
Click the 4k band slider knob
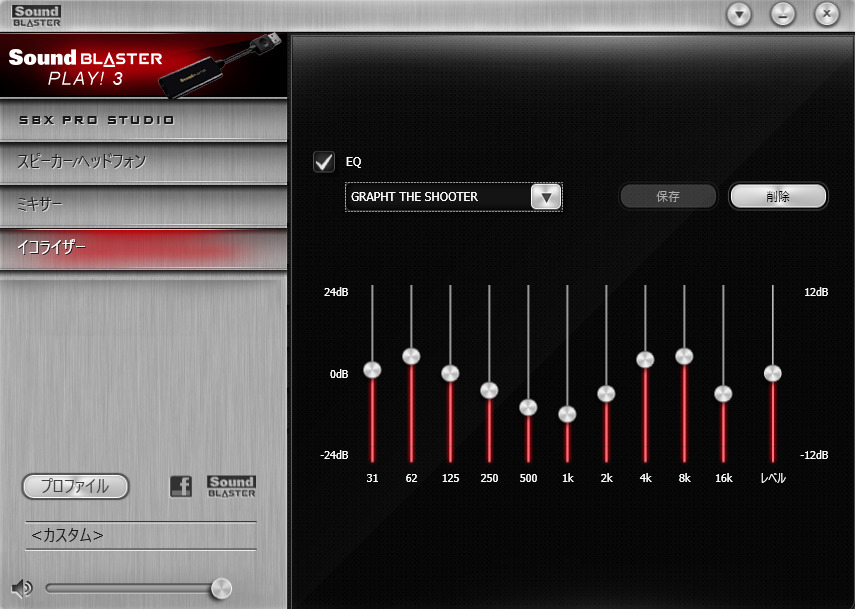(645, 360)
